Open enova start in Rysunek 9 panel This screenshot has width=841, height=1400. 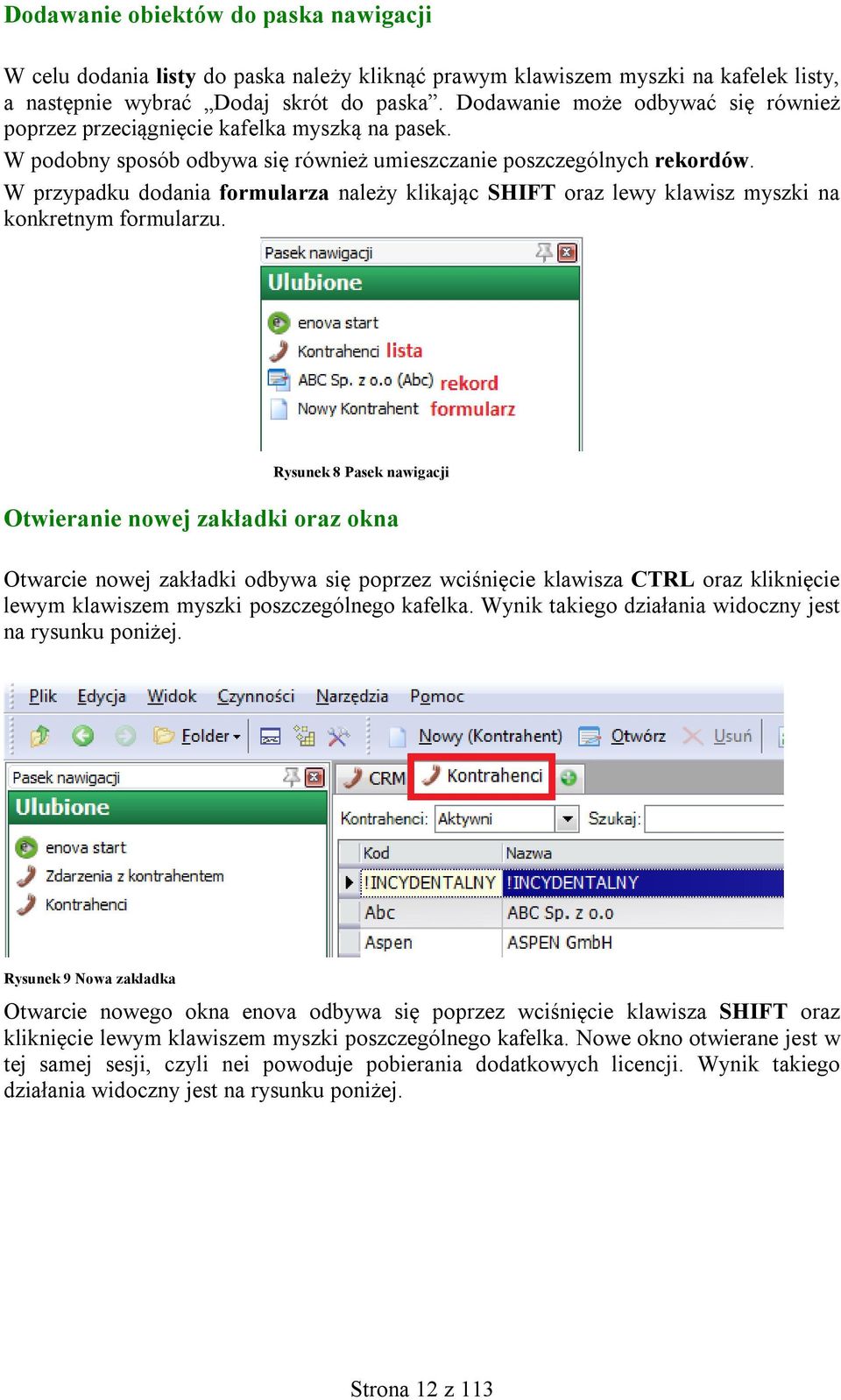pos(72,847)
